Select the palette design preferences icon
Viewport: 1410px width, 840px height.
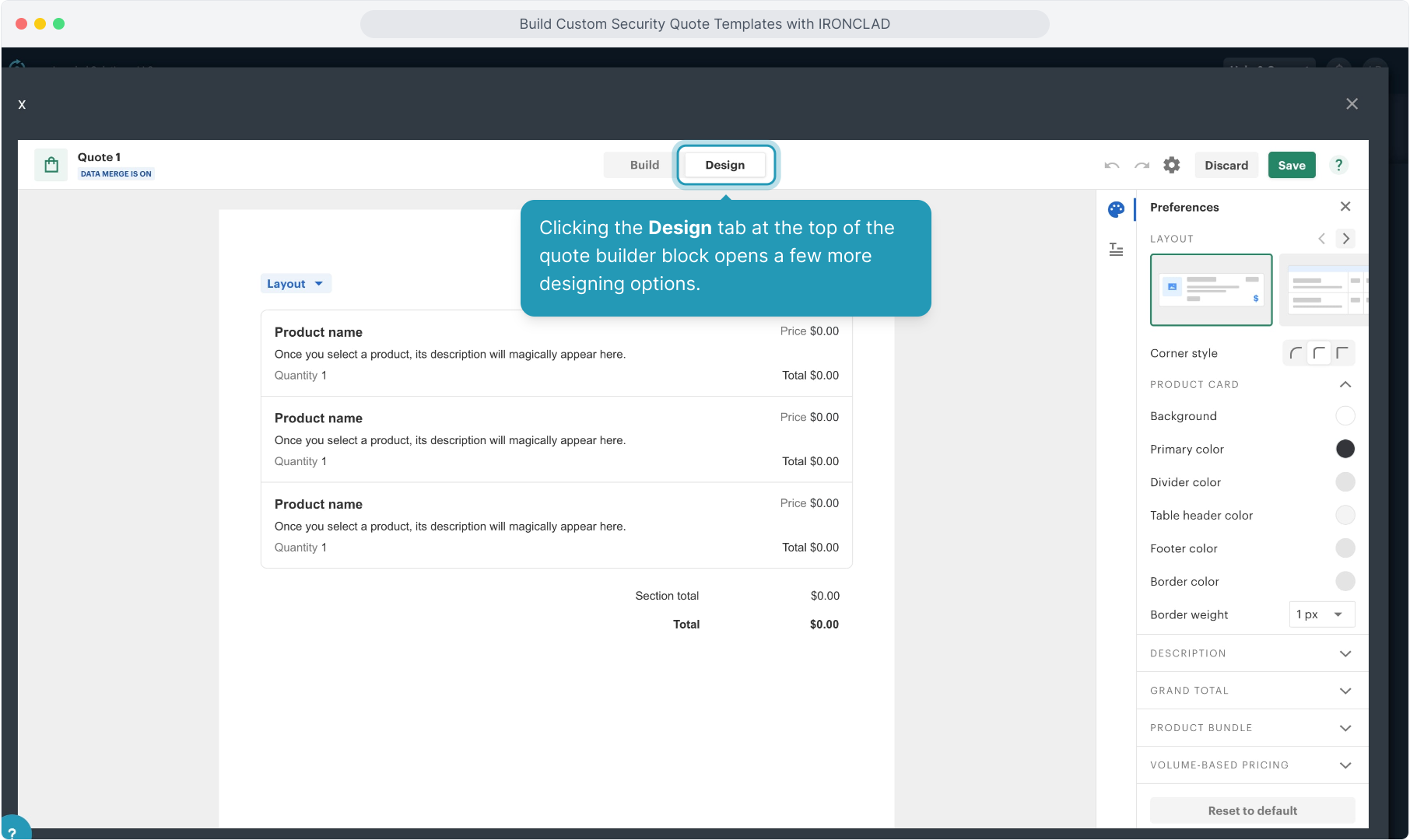(1116, 209)
